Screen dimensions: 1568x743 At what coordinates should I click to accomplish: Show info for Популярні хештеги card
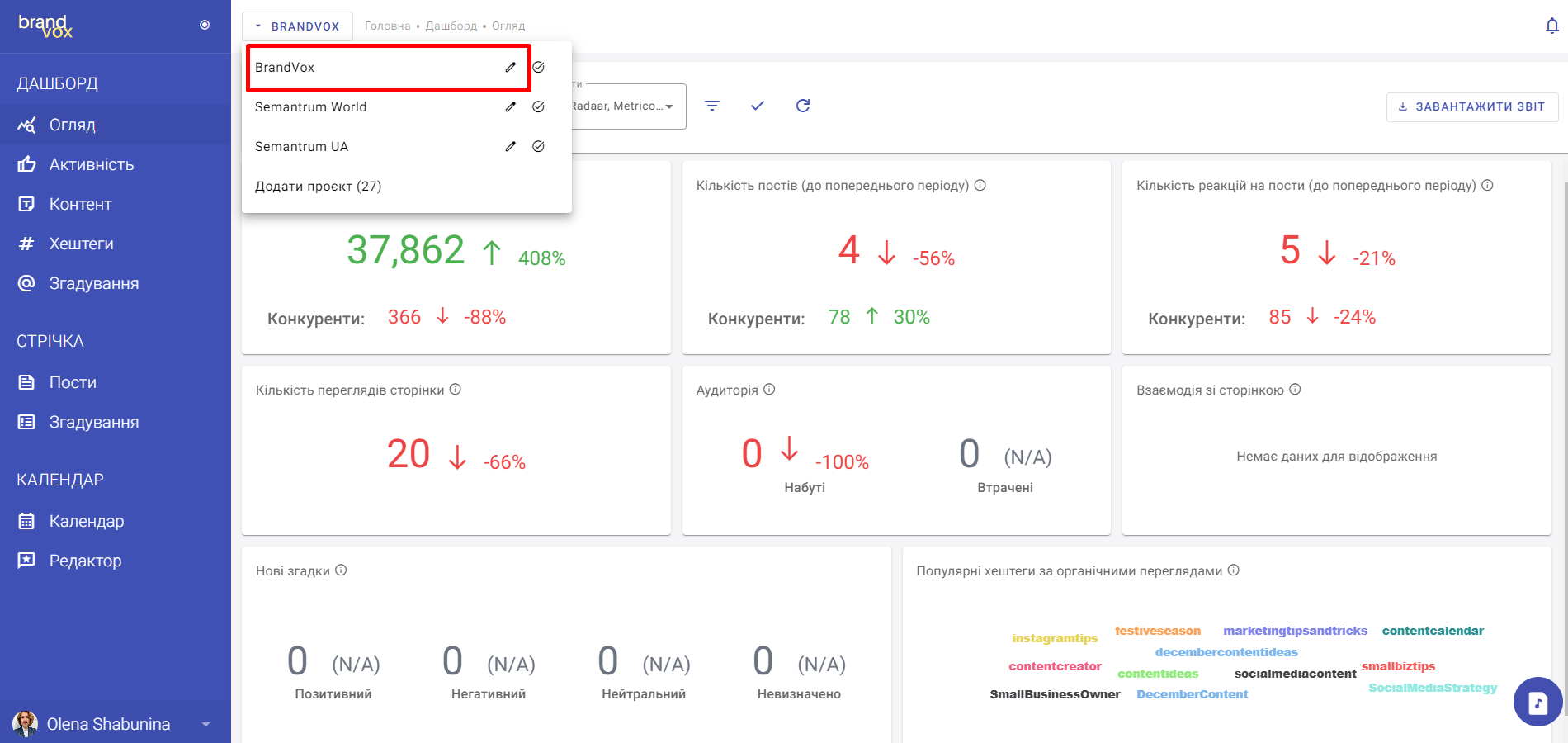click(x=1234, y=570)
